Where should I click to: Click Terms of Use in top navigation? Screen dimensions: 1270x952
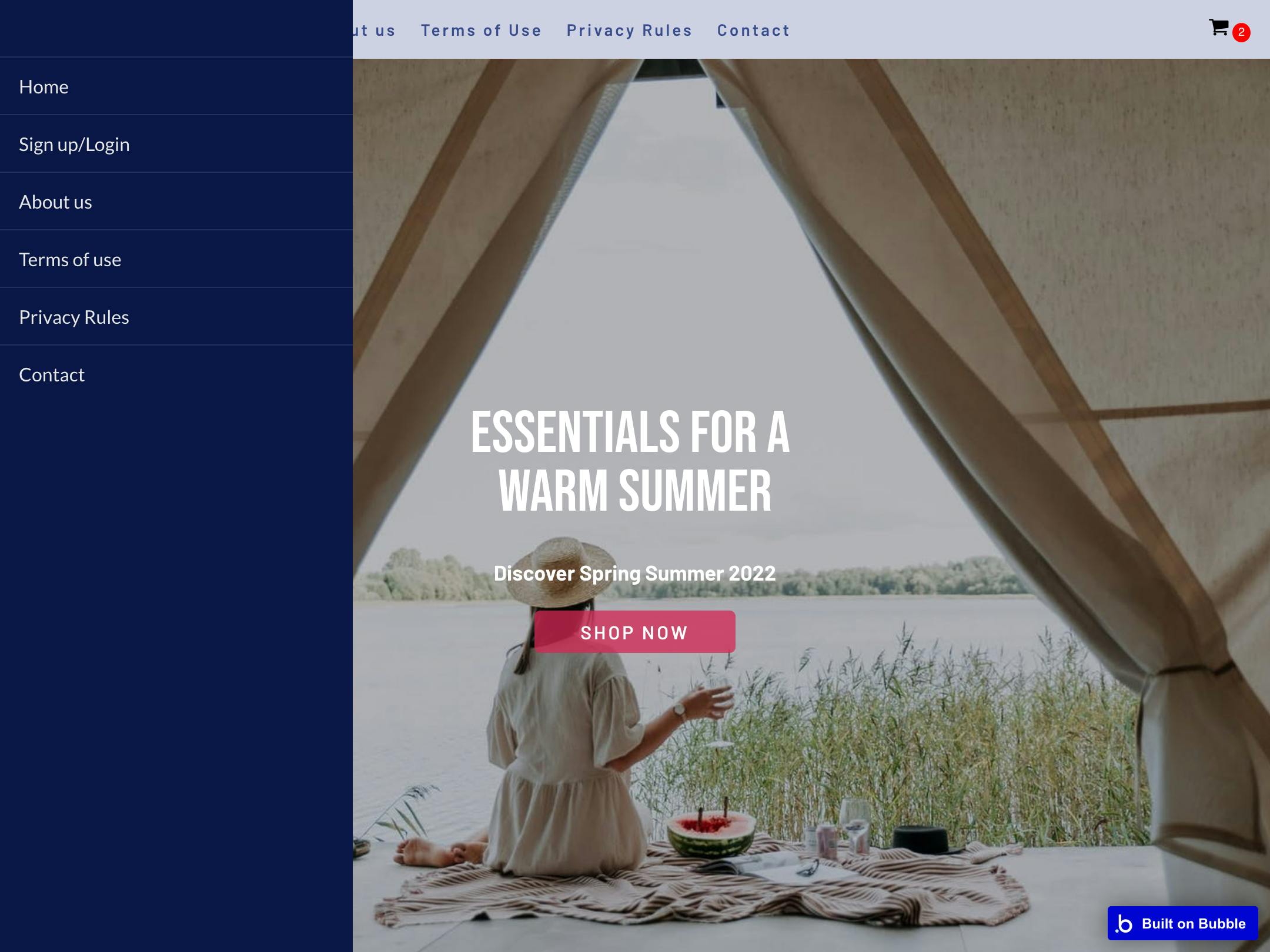point(481,31)
